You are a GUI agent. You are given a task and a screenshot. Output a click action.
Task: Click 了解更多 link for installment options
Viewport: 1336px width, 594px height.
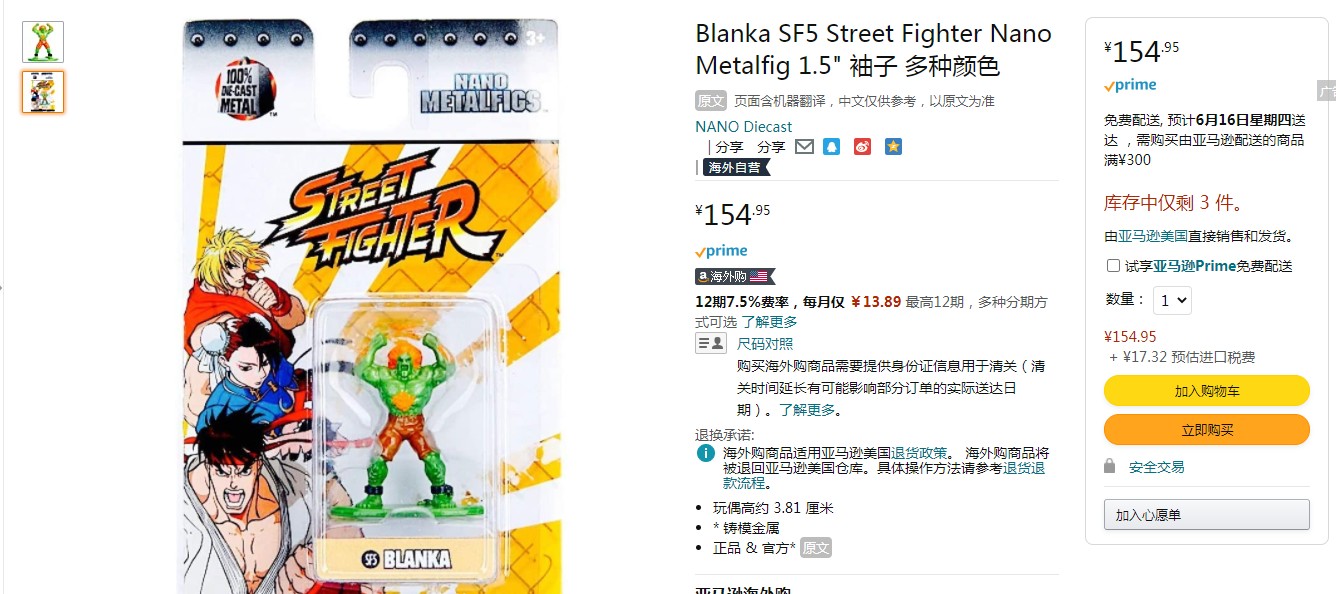(x=770, y=322)
